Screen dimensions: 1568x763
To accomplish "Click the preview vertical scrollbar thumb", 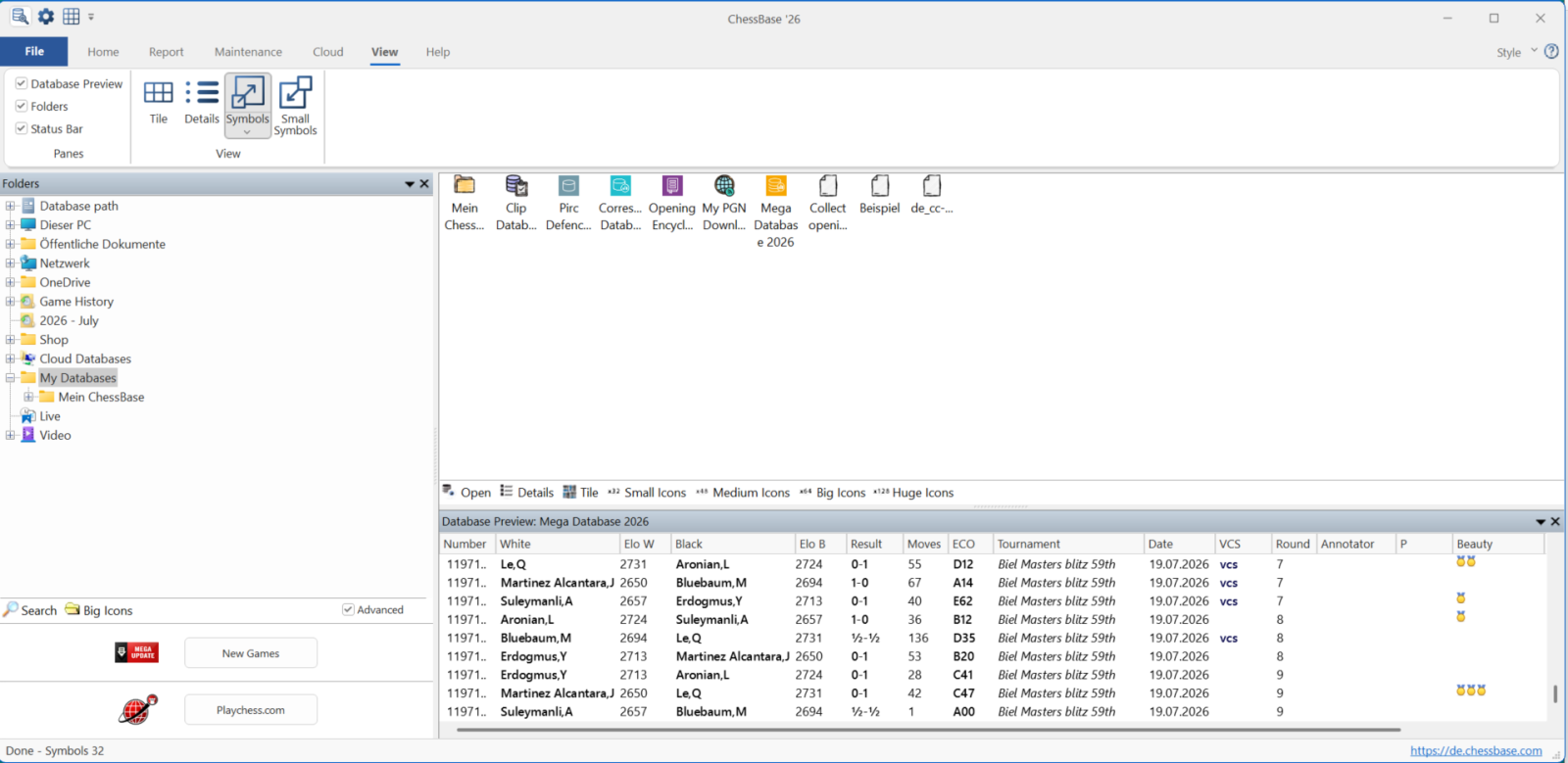I will (1555, 693).
